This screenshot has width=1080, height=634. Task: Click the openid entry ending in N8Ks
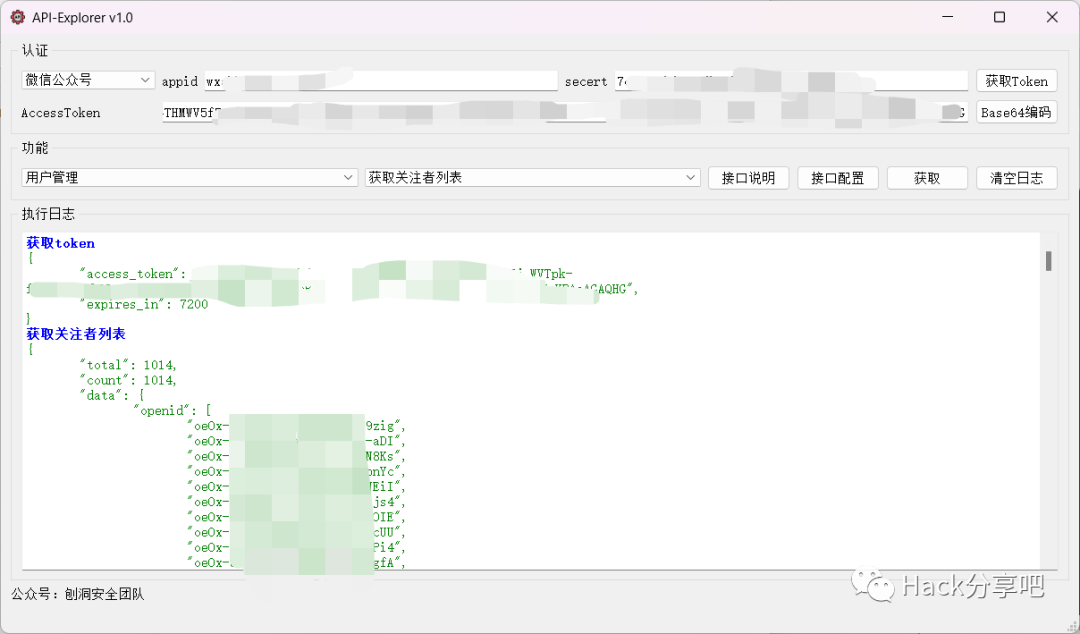[297, 456]
